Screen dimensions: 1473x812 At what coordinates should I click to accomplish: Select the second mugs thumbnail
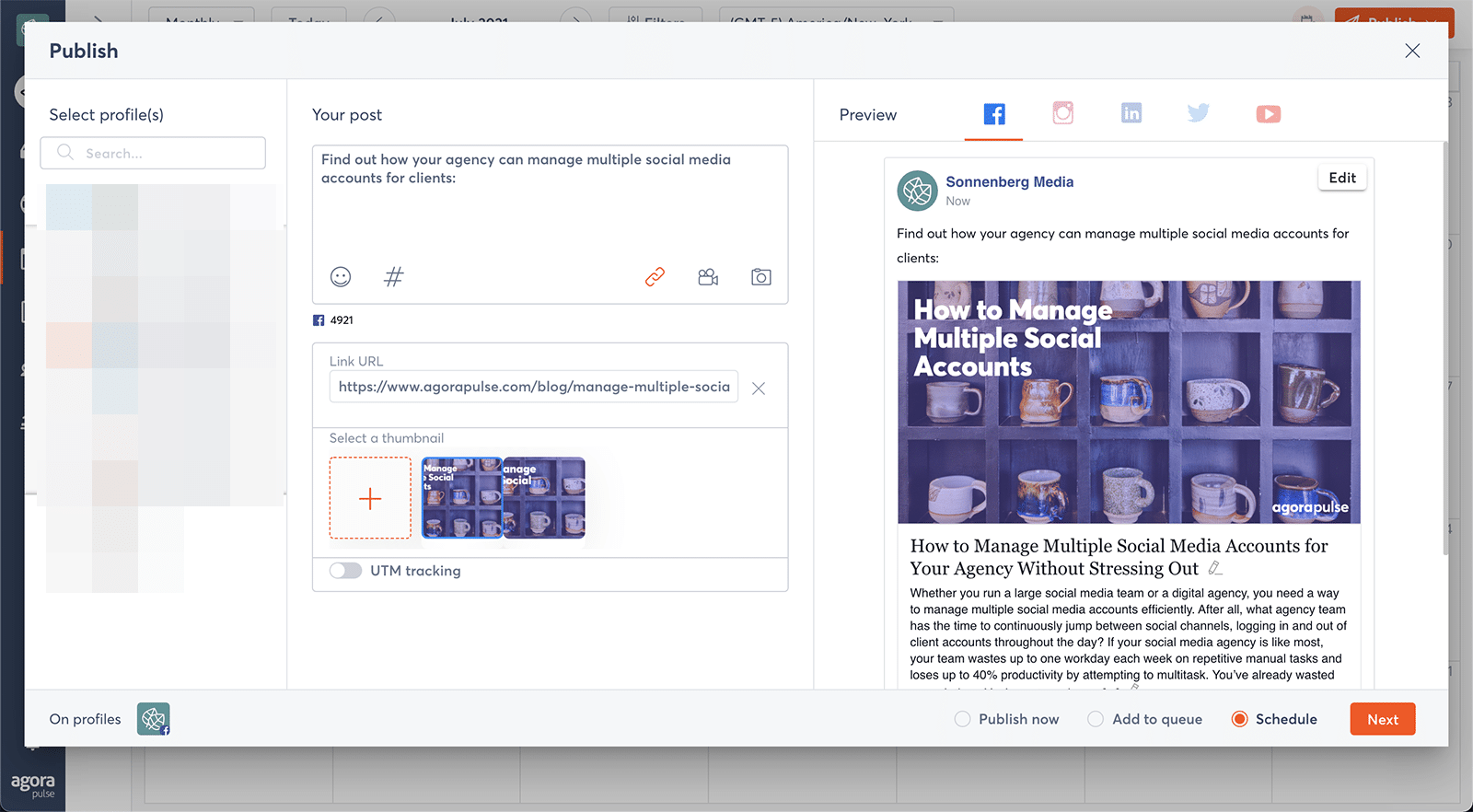pos(544,498)
